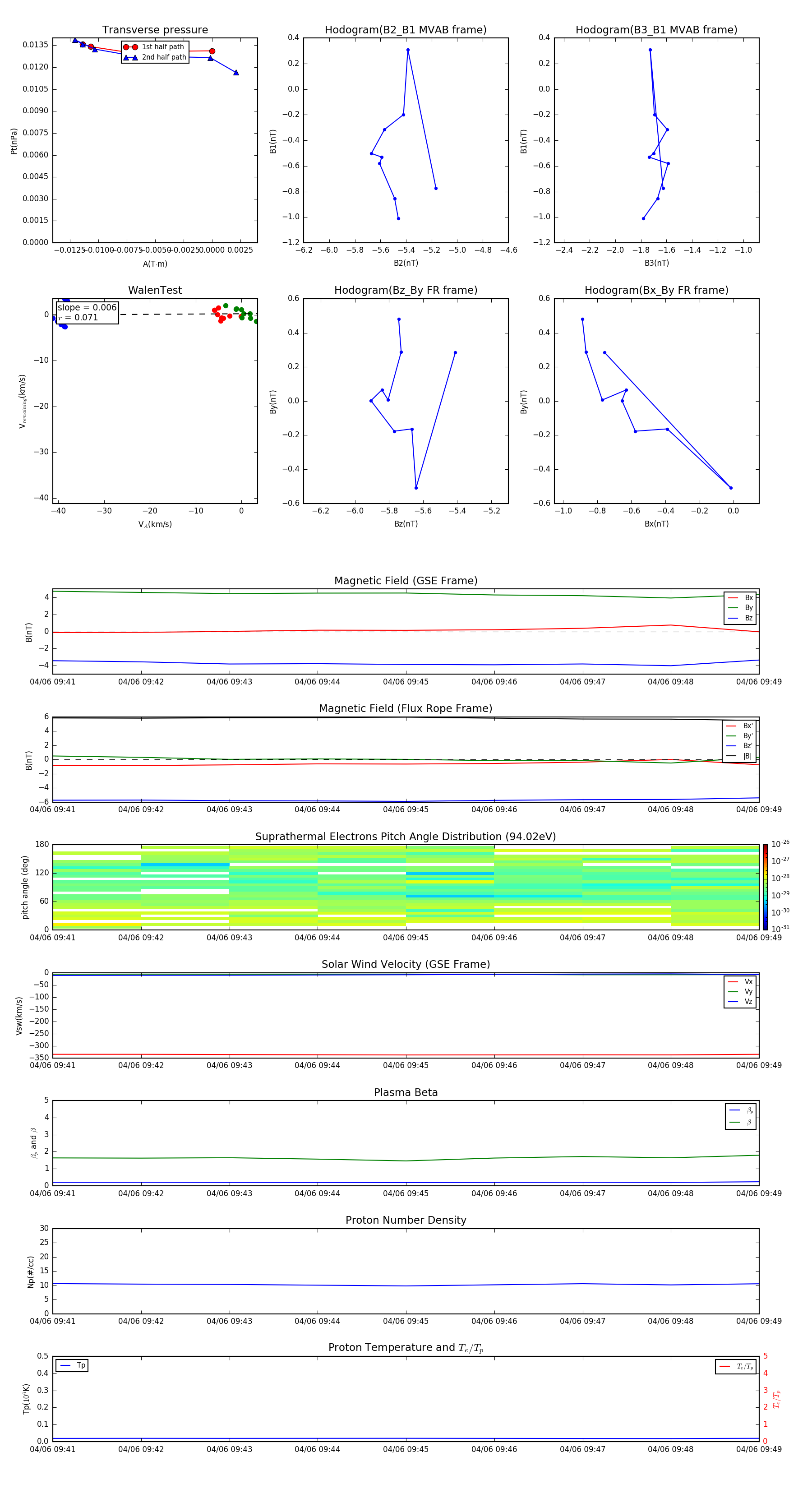Screen dimensions: 812x1489
Task: Select the "slope = 0.006" annotation
Action: pos(87,308)
